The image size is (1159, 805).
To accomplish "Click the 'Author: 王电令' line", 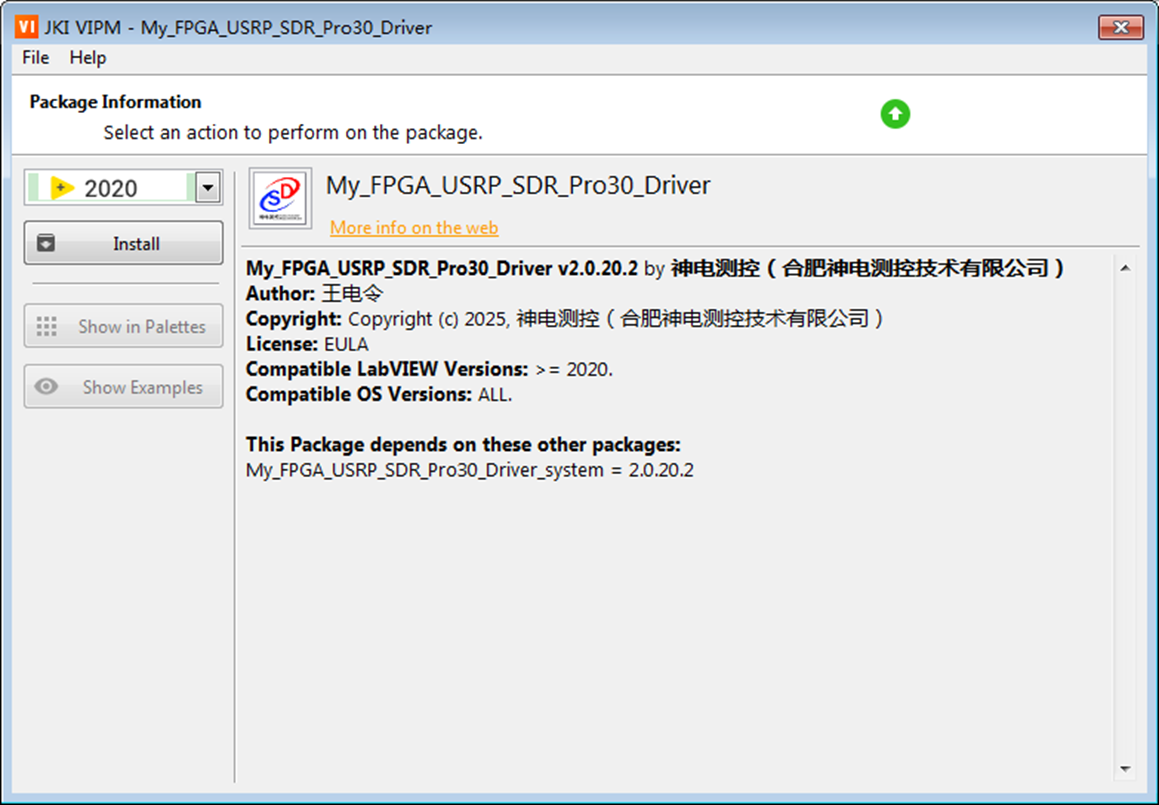I will click(315, 293).
